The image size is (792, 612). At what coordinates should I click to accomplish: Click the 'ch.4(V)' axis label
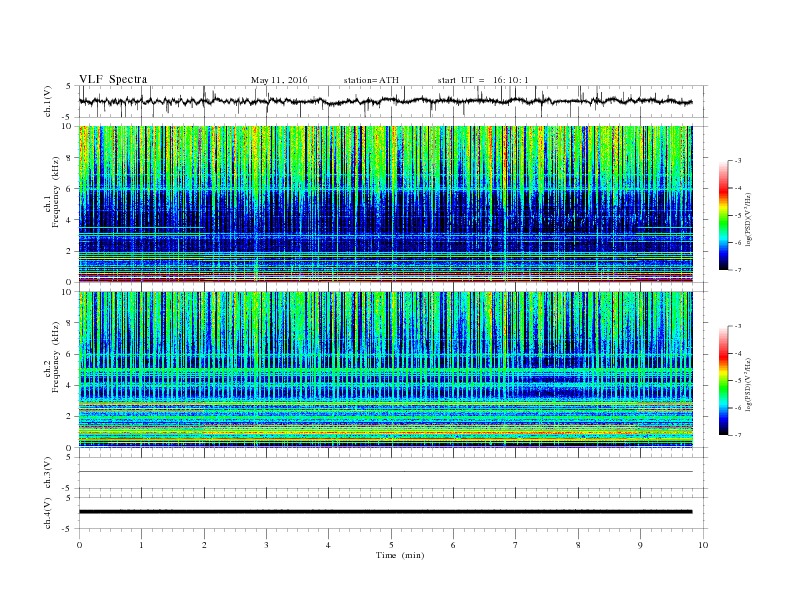(x=47, y=513)
